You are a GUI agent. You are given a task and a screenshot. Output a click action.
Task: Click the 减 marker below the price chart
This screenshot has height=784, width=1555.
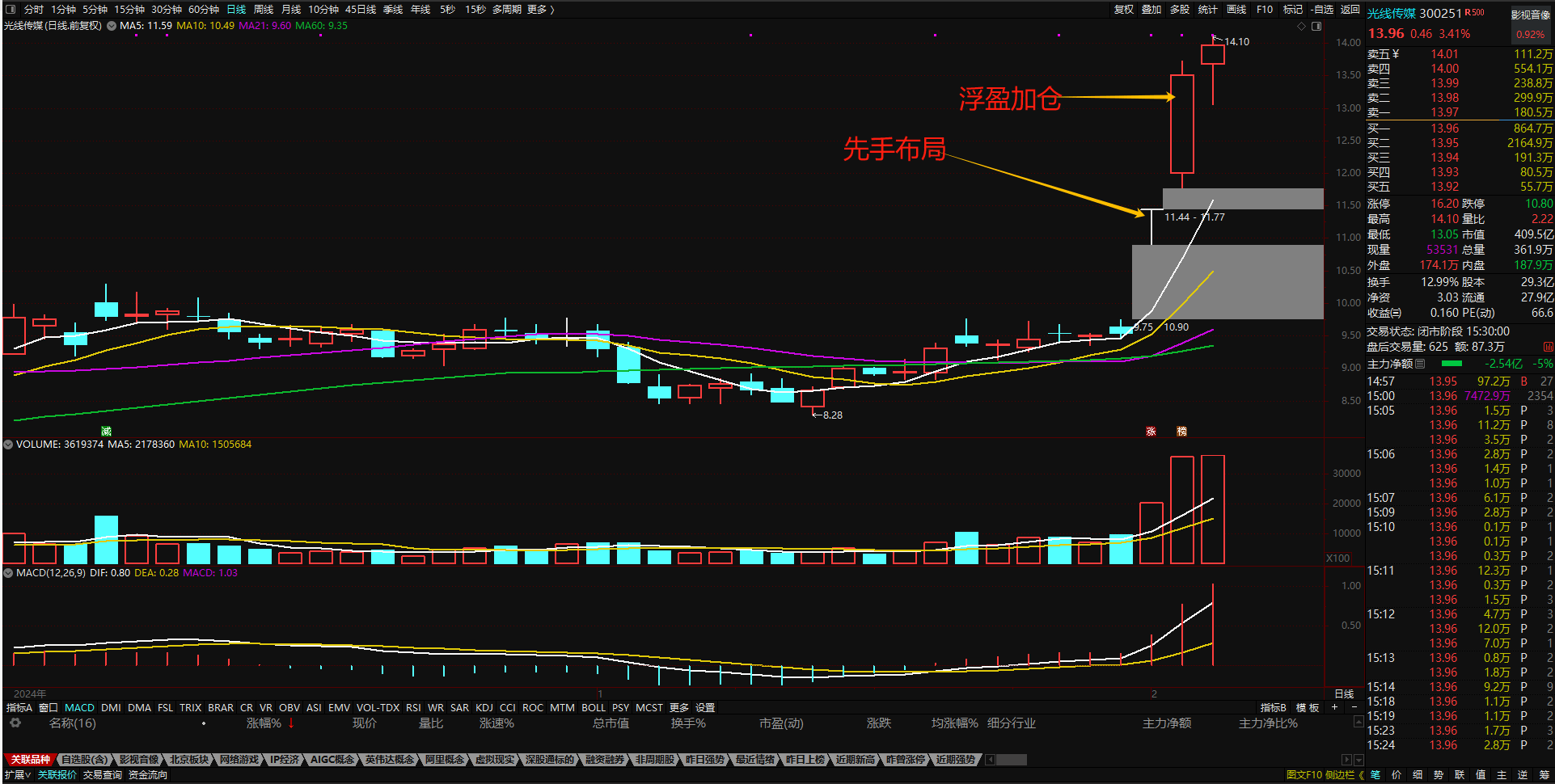point(106,431)
